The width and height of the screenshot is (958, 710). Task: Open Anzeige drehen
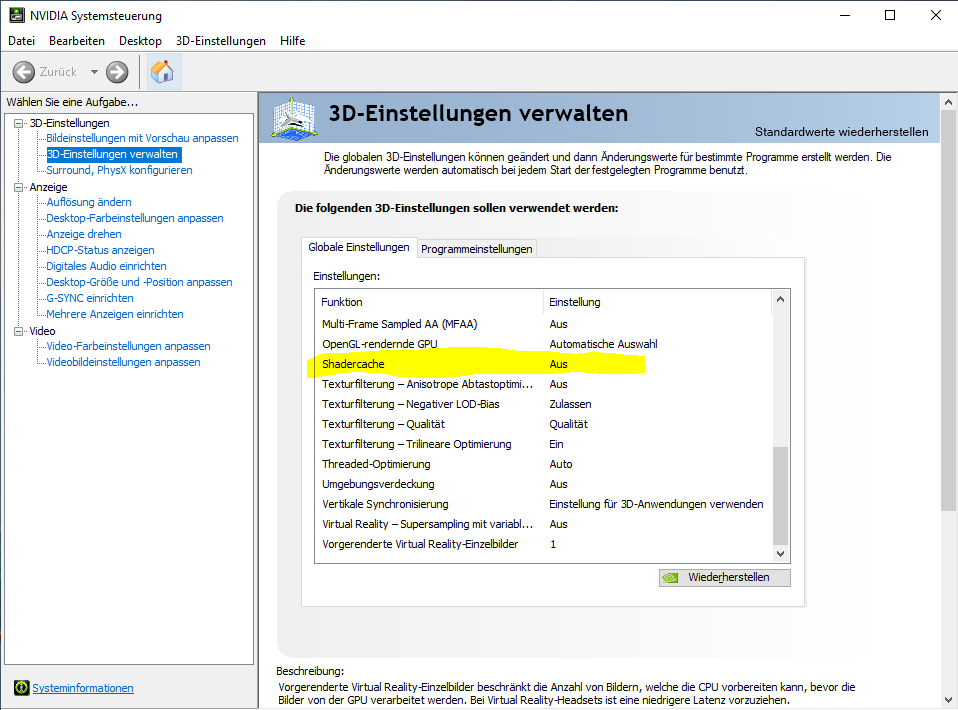(x=84, y=234)
